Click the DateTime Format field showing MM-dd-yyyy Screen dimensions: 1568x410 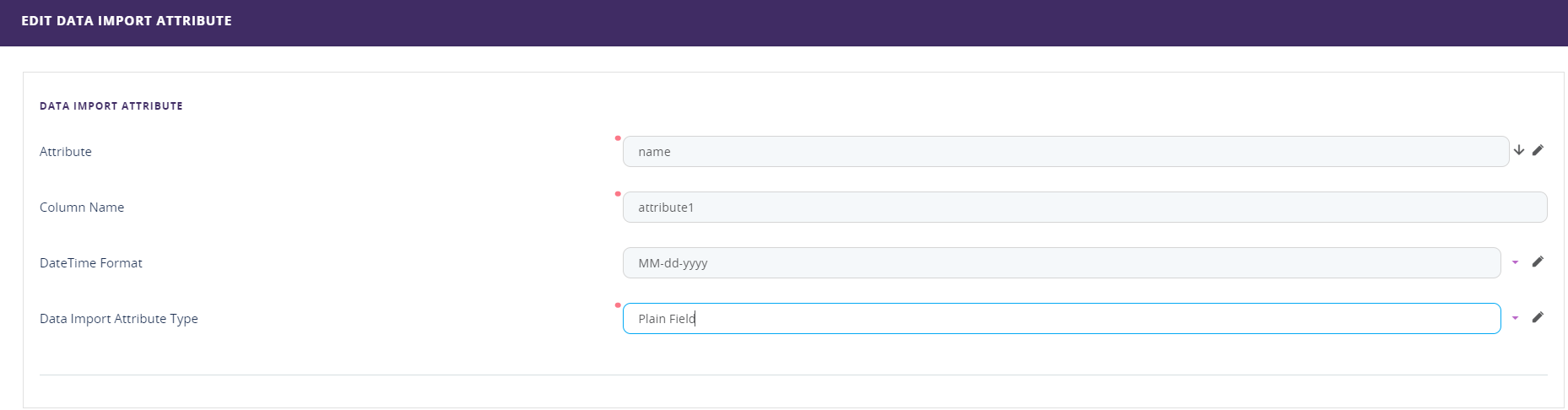[1061, 263]
